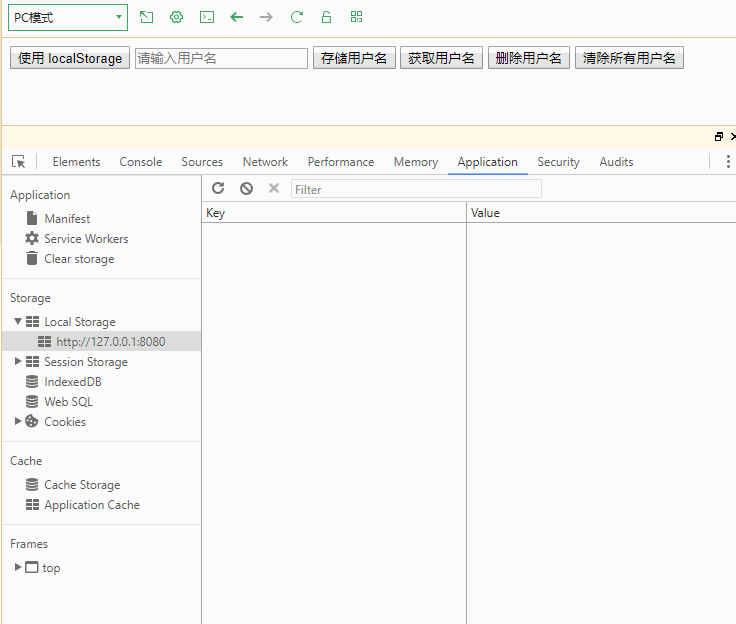Click the 删除用户名 button

pyautogui.click(x=529, y=58)
